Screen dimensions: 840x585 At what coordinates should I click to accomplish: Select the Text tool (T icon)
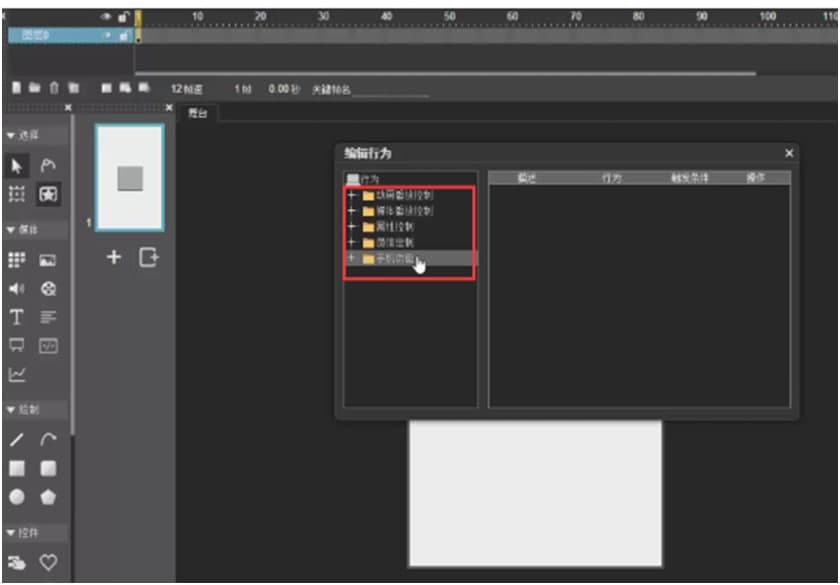[17, 317]
